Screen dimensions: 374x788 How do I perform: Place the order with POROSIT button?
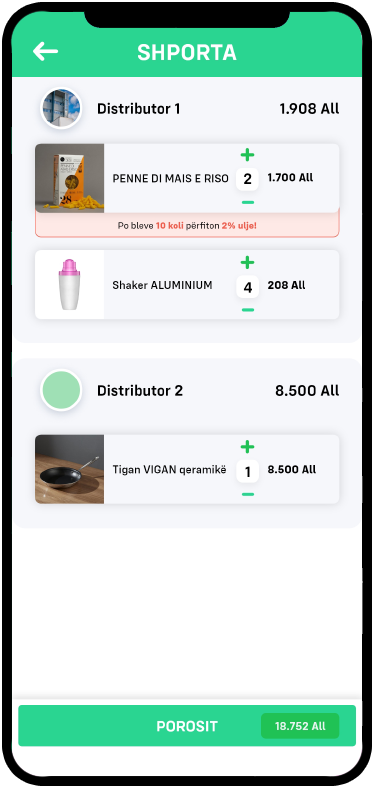pos(187,726)
